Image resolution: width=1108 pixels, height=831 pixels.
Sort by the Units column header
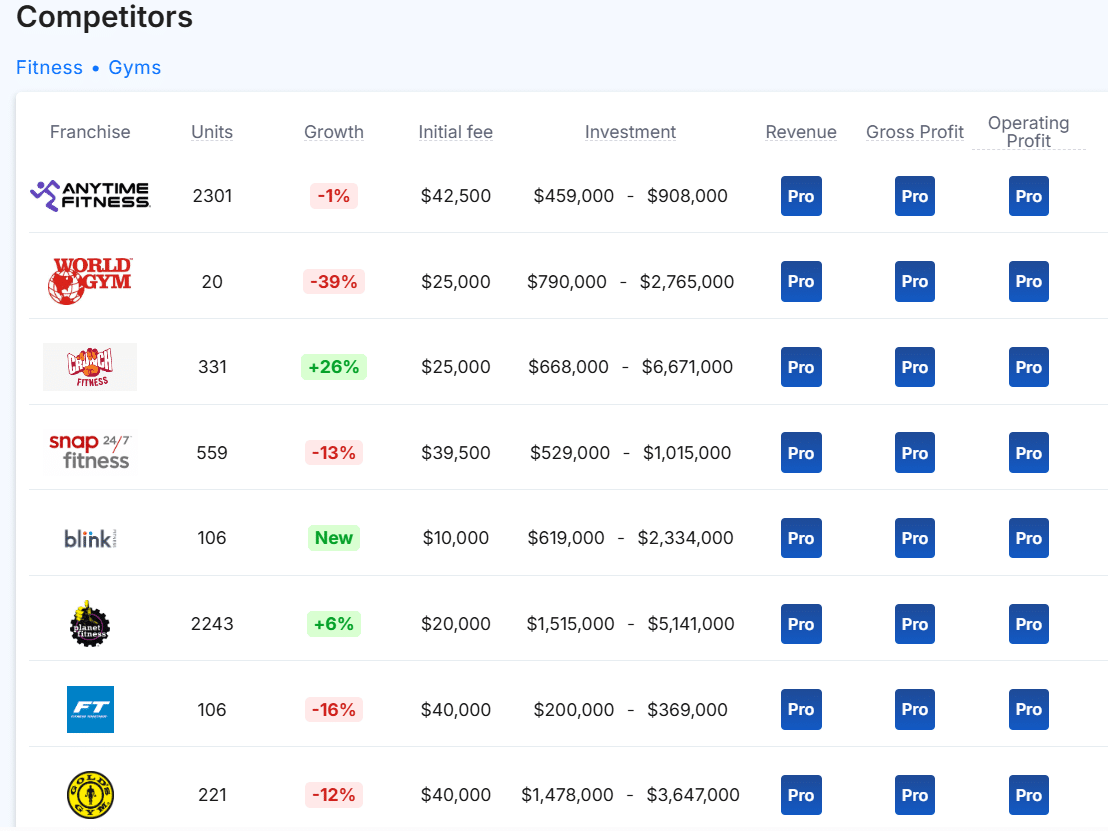click(212, 132)
